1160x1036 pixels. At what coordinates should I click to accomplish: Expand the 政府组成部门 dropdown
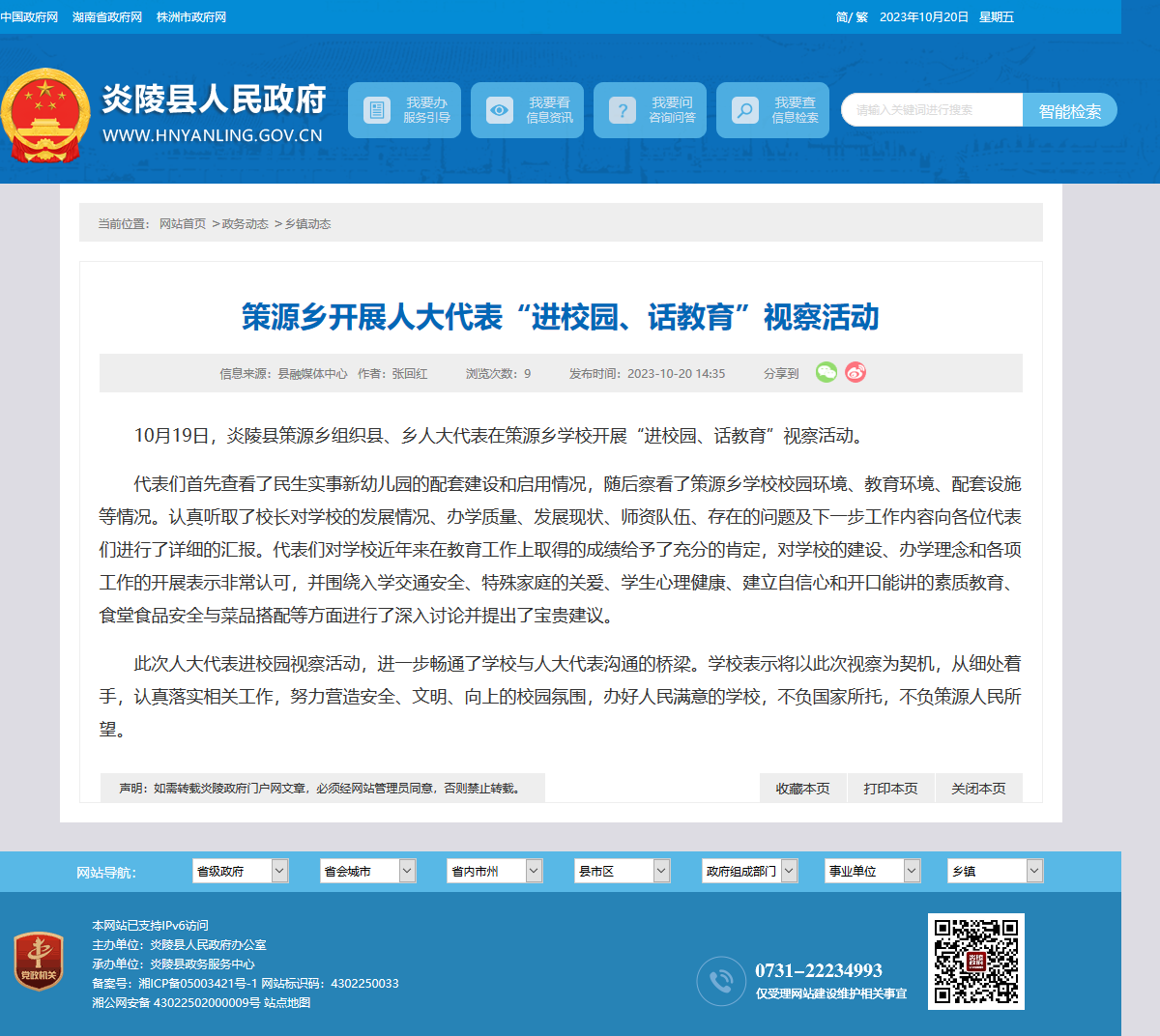tap(750, 871)
